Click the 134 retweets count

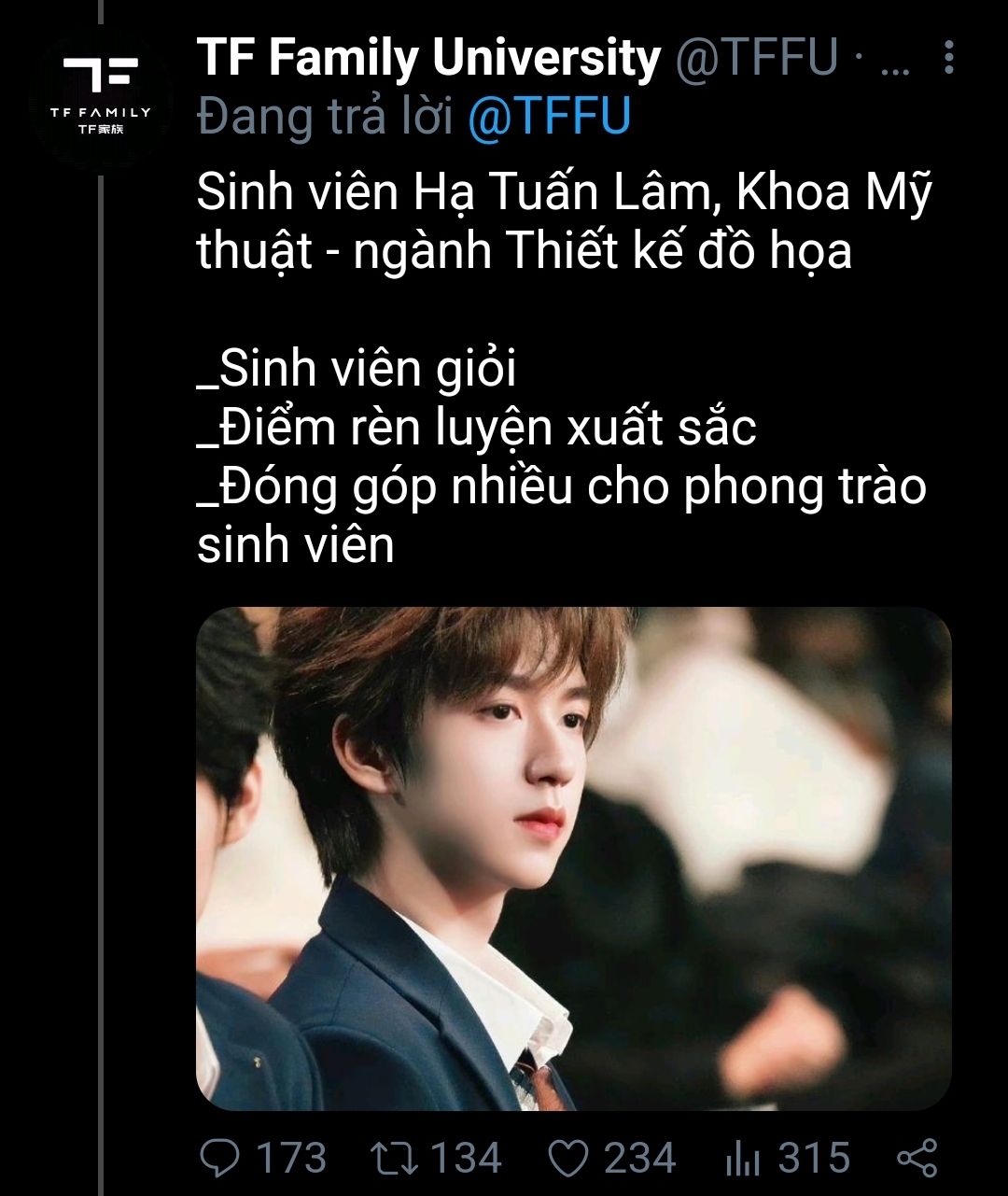466,1159
